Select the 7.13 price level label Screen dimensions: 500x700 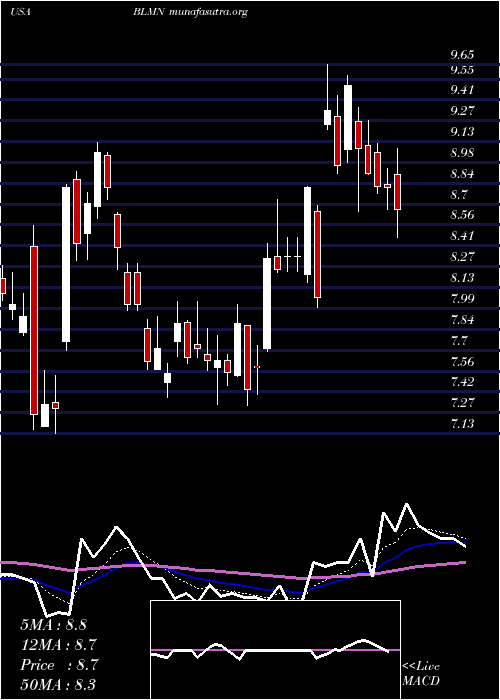click(462, 423)
